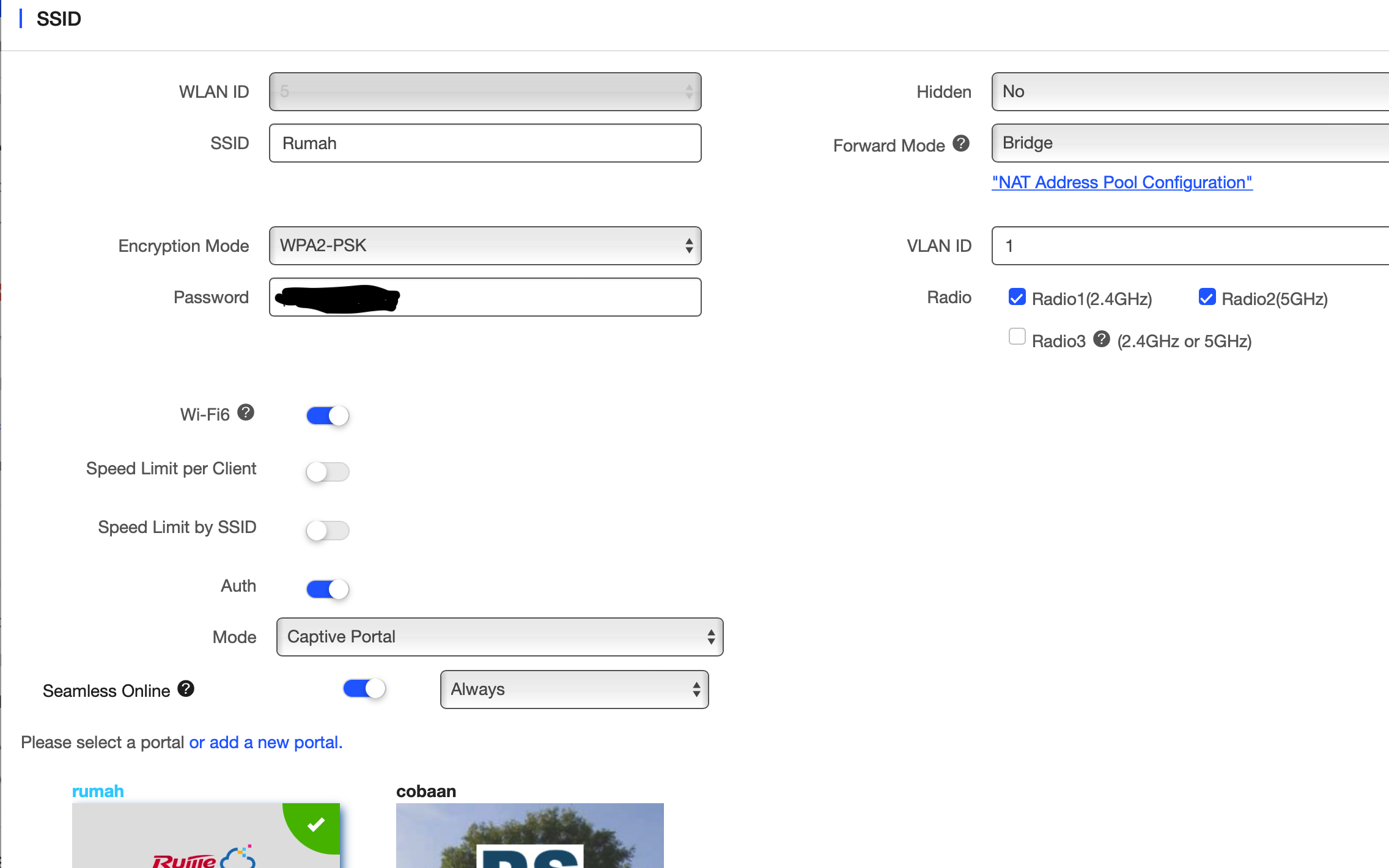This screenshot has width=1389, height=868.
Task: Click the add a new portal link
Action: pos(265,742)
